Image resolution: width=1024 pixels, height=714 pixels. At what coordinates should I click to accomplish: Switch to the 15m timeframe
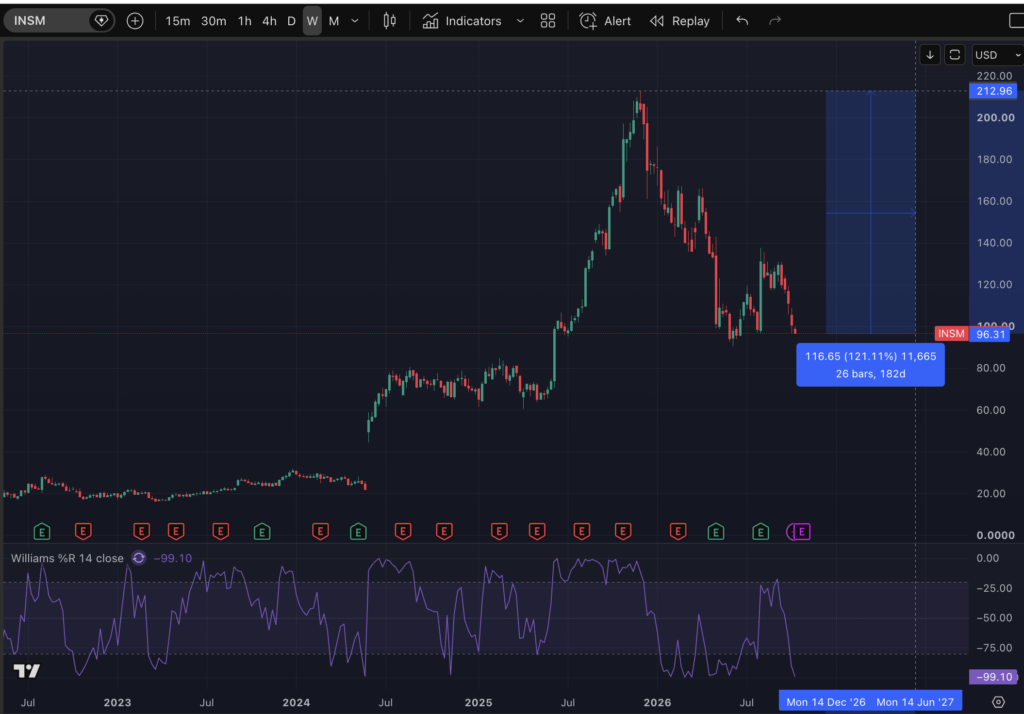click(x=178, y=21)
